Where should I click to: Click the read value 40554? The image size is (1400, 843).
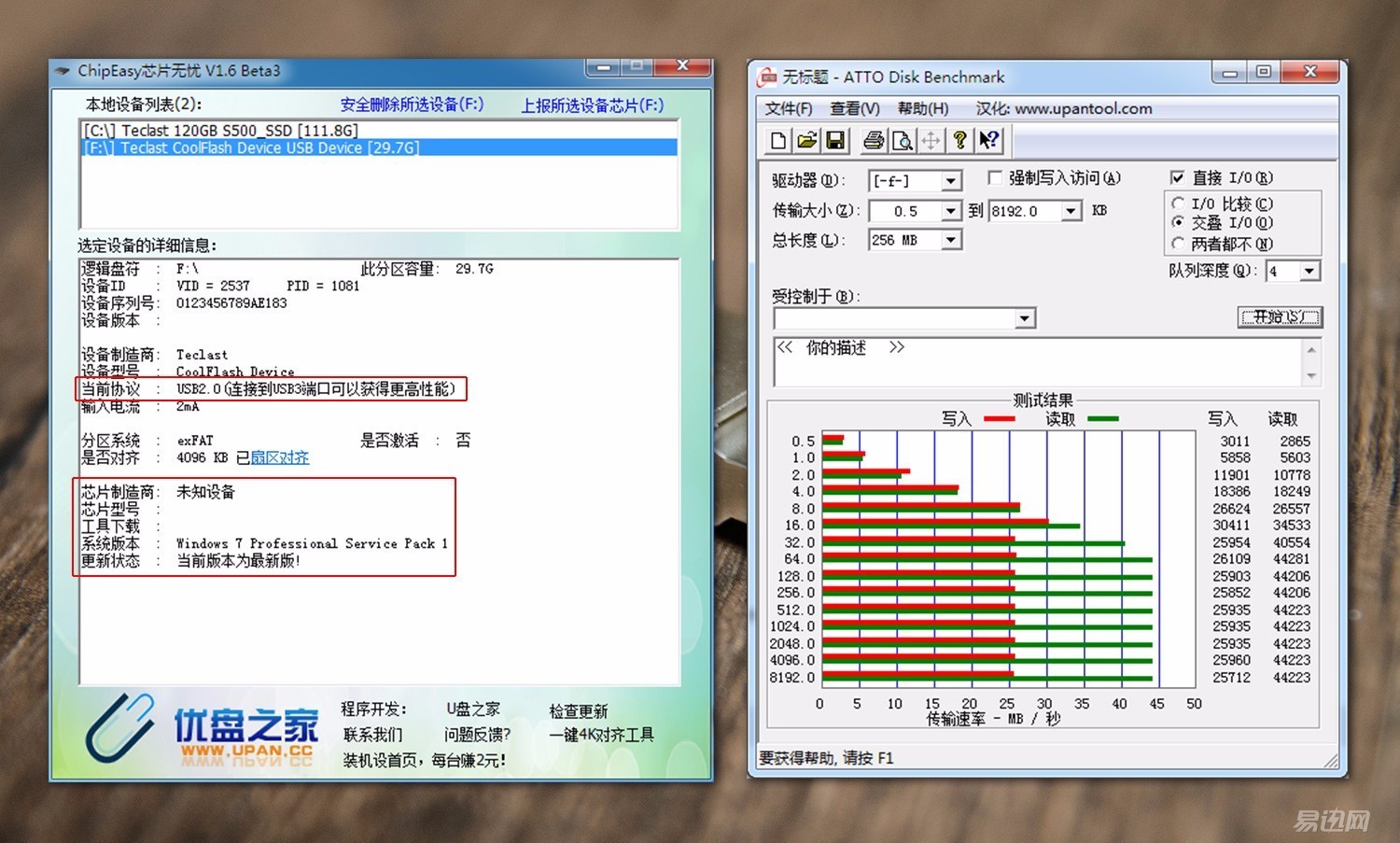click(x=1292, y=542)
